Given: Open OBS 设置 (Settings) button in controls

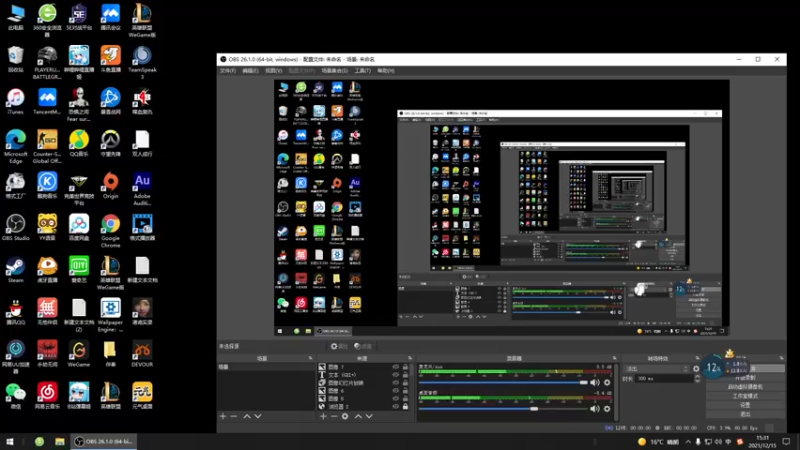Looking at the screenshot, I should pyautogui.click(x=745, y=405).
